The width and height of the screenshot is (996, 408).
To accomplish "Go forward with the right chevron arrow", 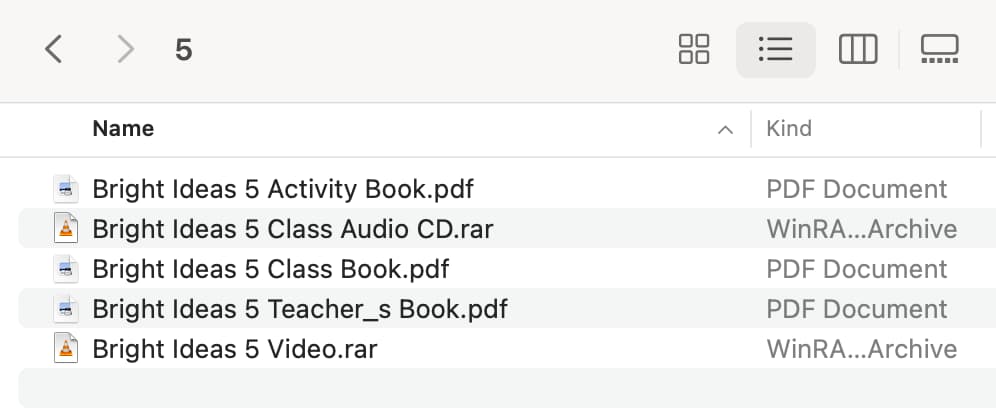I will pos(126,50).
